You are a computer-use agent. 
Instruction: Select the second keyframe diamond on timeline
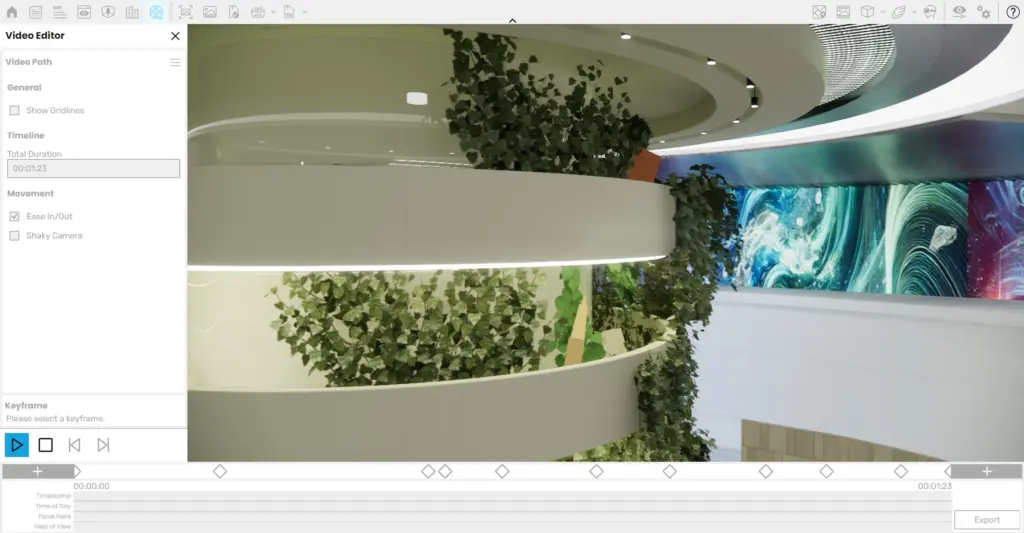(220, 471)
